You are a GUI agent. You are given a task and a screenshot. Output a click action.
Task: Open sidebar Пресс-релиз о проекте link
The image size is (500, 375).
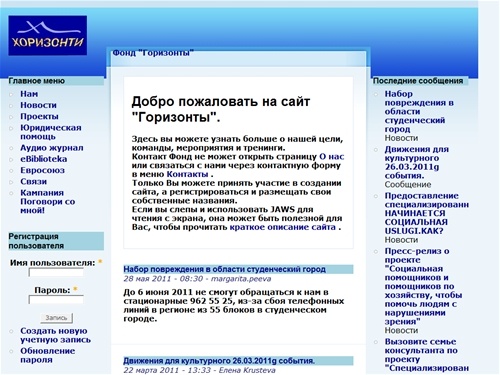click(423, 287)
